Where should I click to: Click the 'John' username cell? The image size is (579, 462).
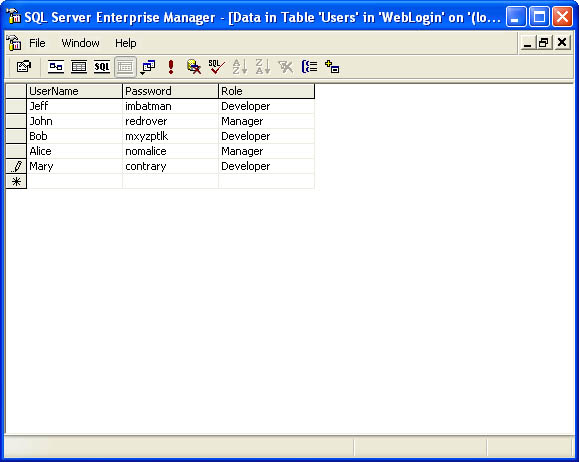74,122
